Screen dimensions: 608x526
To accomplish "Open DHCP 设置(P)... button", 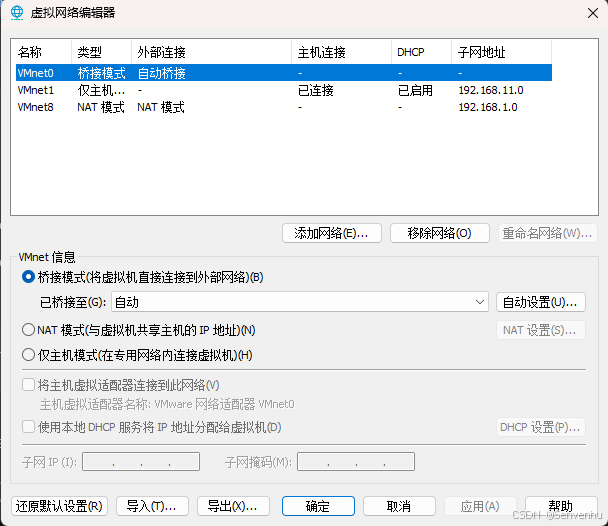I will pos(541,427).
